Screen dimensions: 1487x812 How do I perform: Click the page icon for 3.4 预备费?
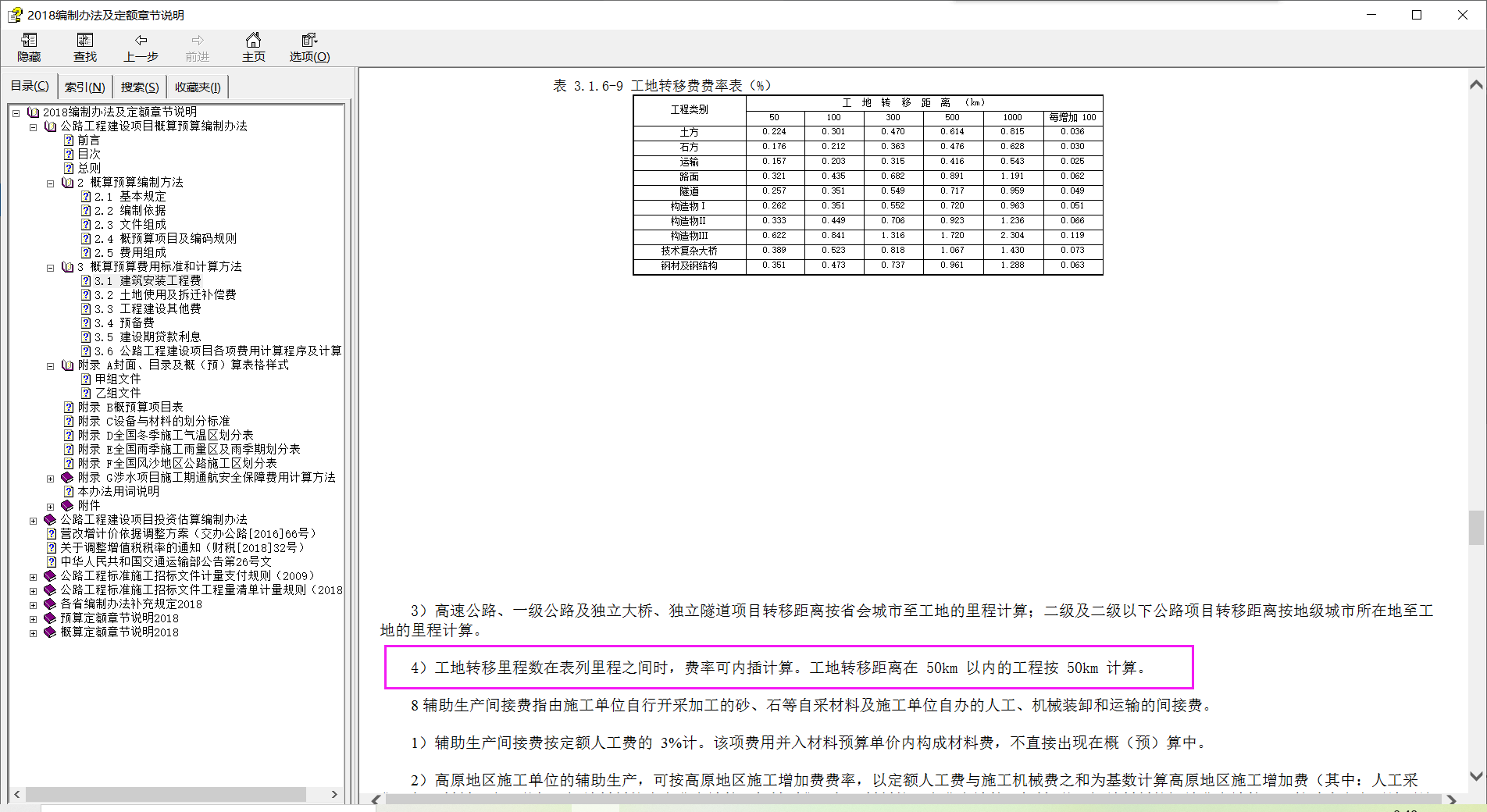coord(86,323)
